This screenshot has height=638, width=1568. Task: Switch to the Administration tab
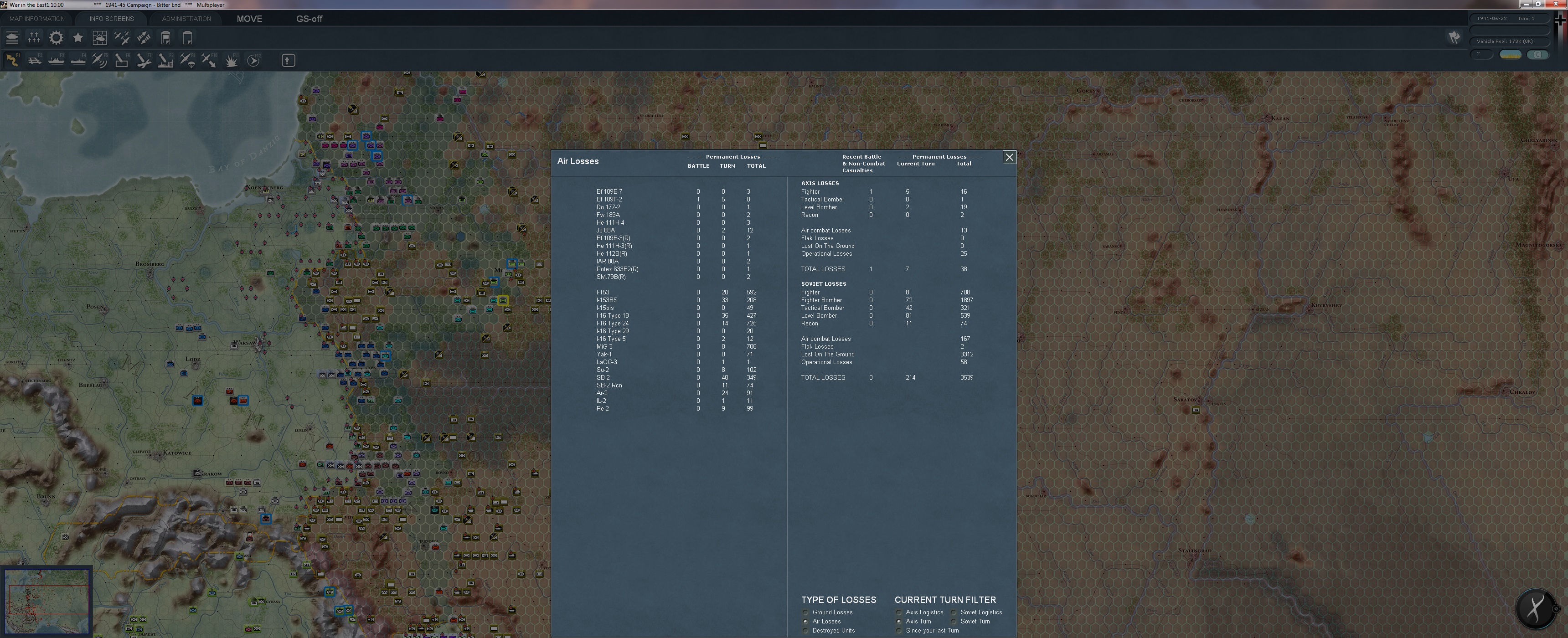coord(186,19)
